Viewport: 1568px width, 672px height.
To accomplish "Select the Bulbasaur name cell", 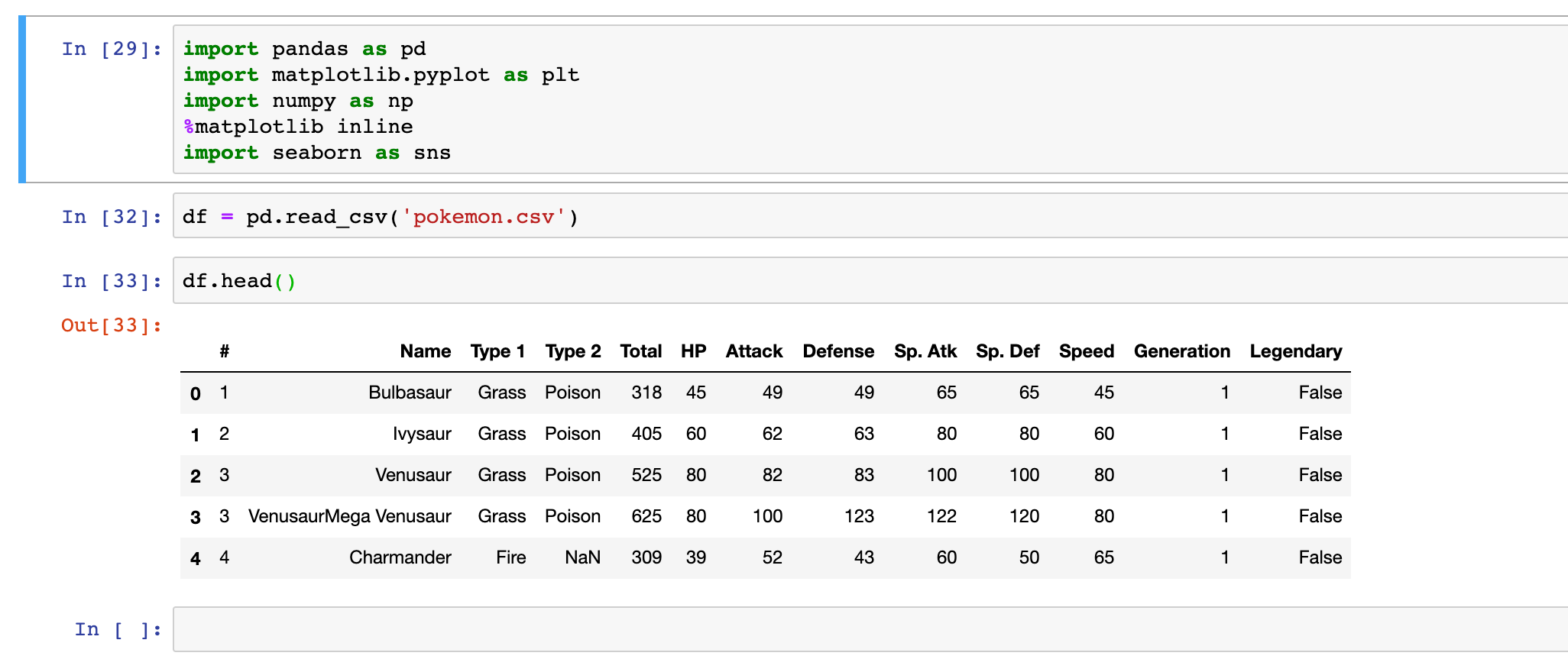I will [410, 393].
